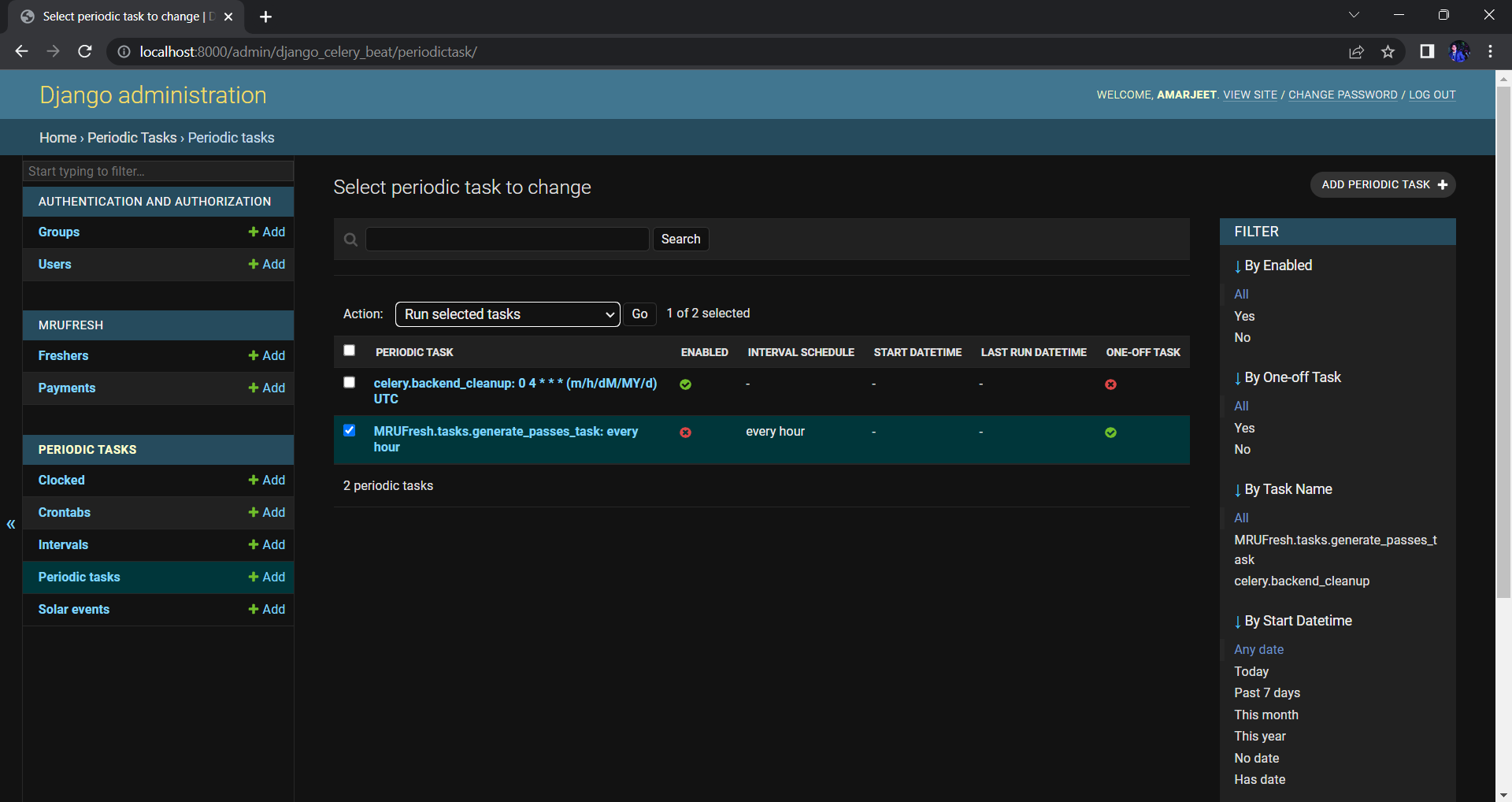Click the site information icon beside the URL

(x=124, y=52)
